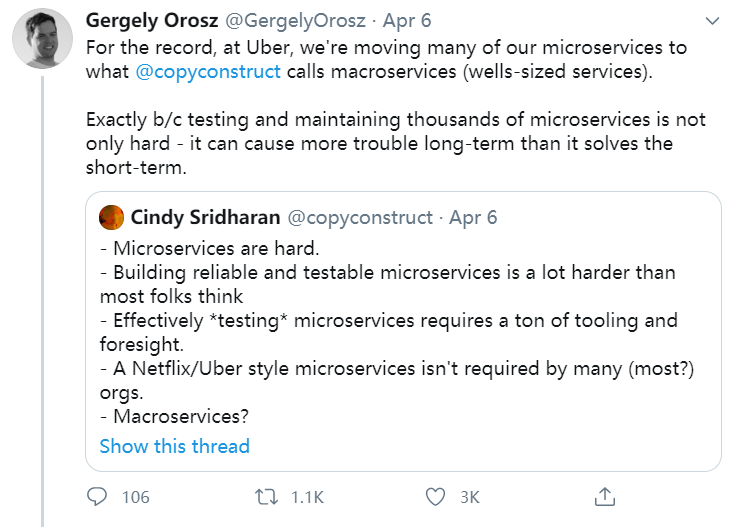733x529 pixels.
Task: Click the 1.1K retweet count
Action: tap(307, 497)
